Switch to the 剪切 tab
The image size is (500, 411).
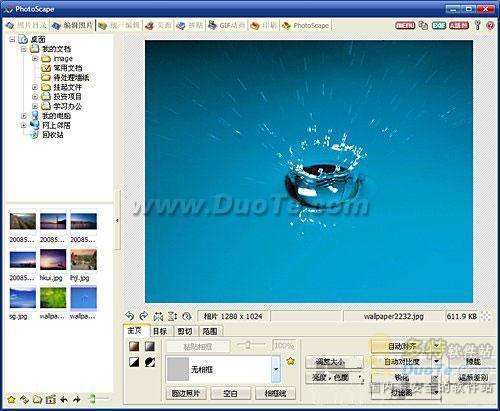(185, 331)
